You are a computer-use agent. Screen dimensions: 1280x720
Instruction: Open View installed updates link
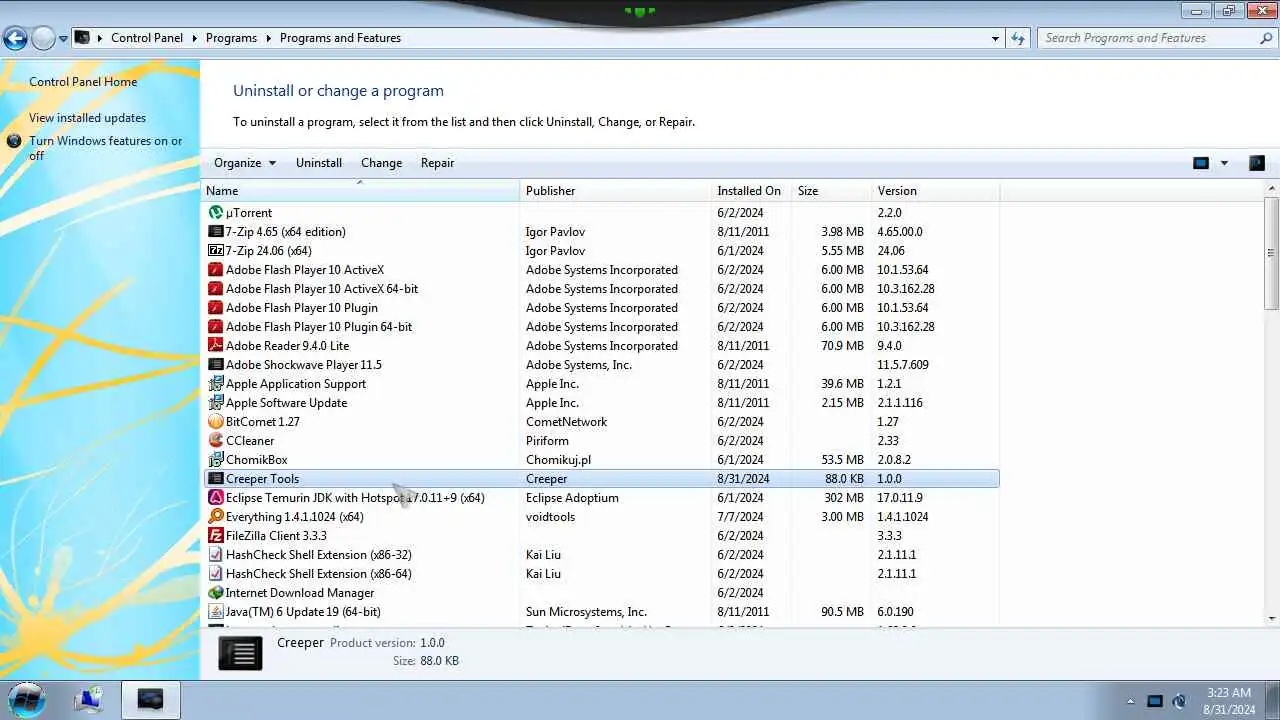click(x=87, y=118)
